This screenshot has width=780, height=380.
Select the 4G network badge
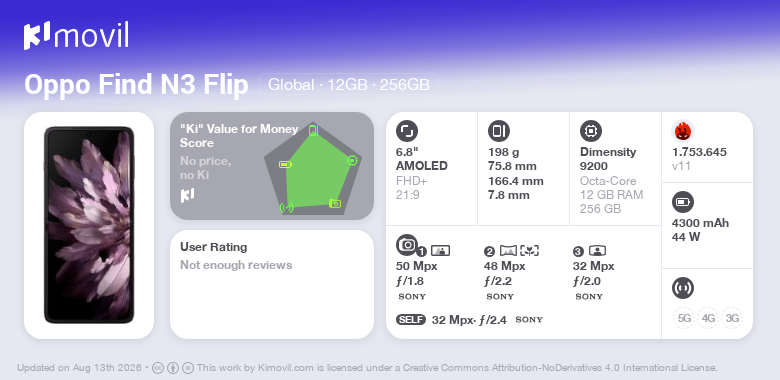pyautogui.click(x=708, y=318)
